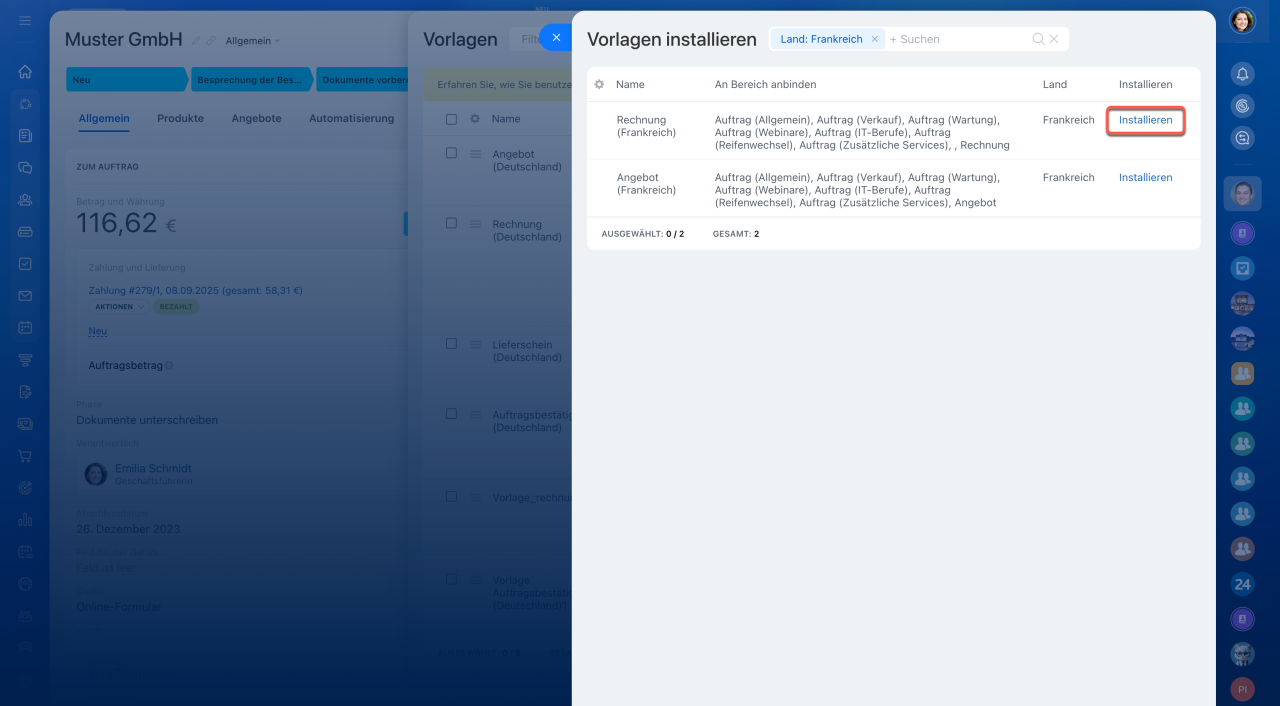This screenshot has width=1280, height=706.
Task: Open the user profile avatar at top right
Action: click(x=1242, y=21)
